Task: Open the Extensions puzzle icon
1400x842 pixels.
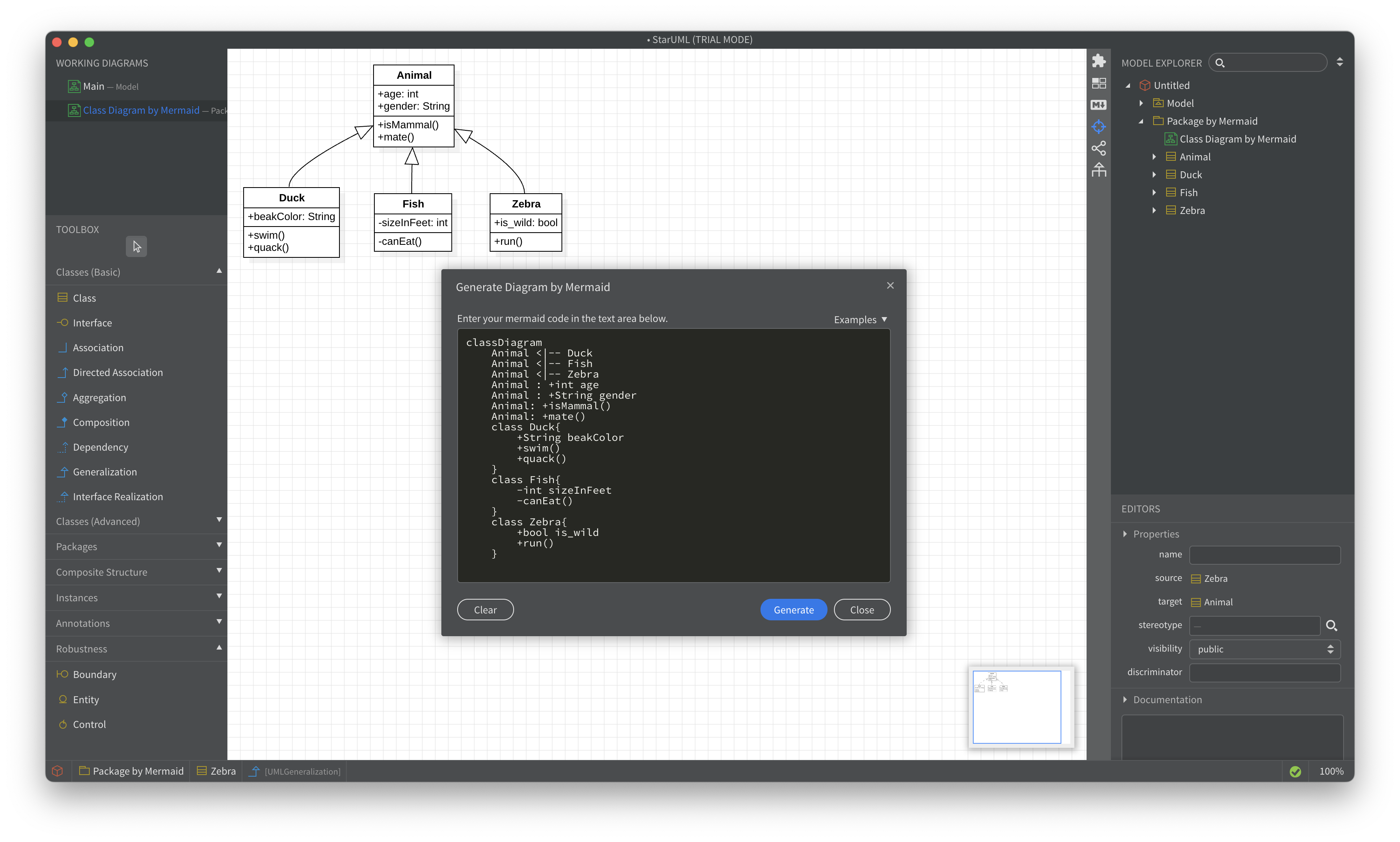Action: click(1099, 61)
